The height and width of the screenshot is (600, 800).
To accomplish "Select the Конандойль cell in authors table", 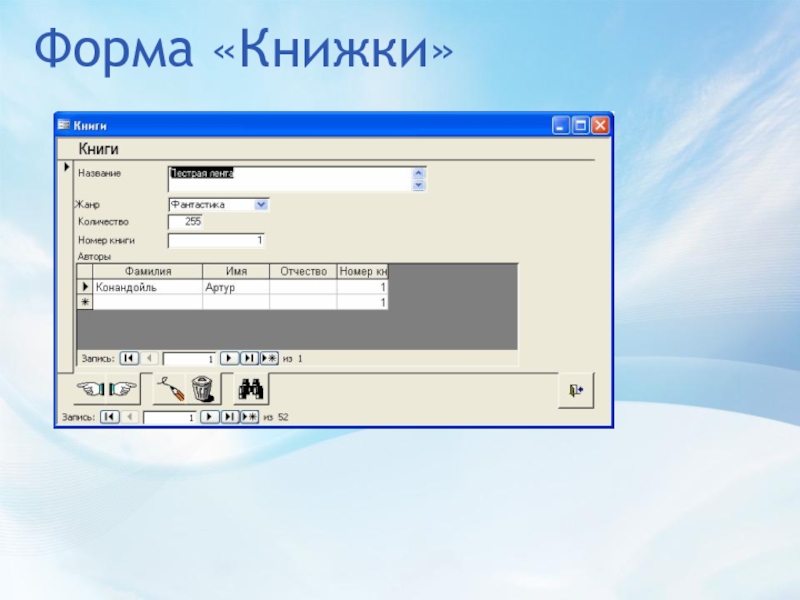I will [x=147, y=287].
